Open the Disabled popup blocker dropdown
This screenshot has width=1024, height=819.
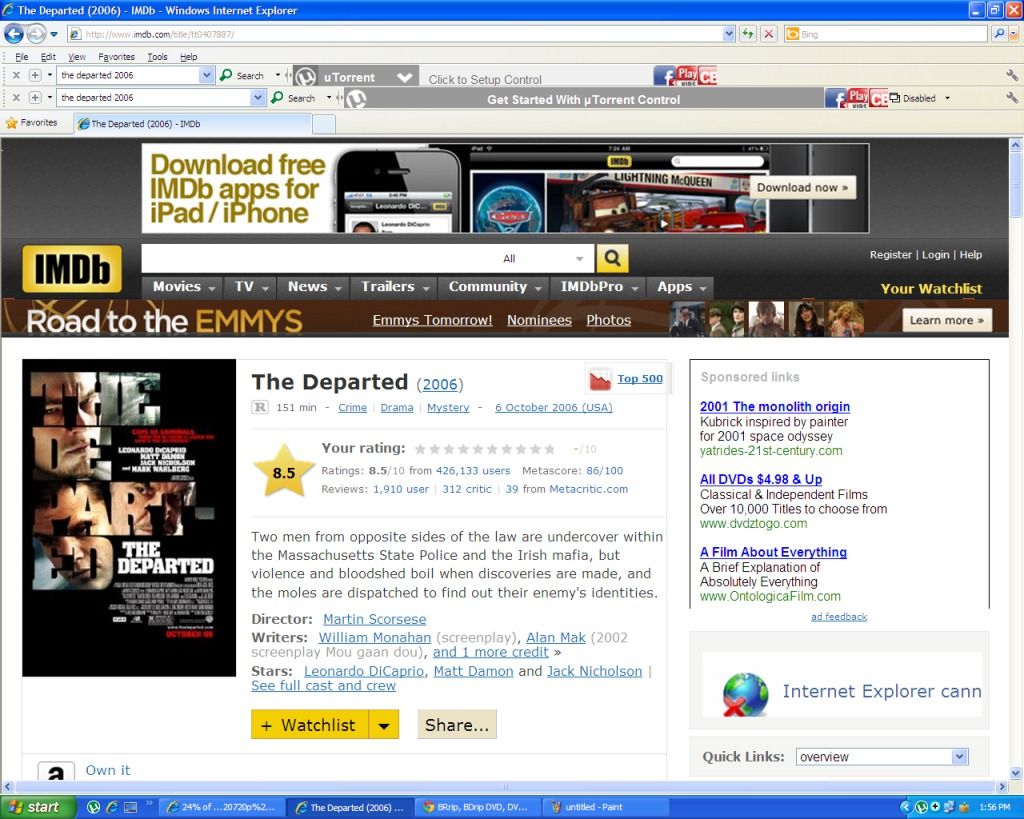coord(947,98)
